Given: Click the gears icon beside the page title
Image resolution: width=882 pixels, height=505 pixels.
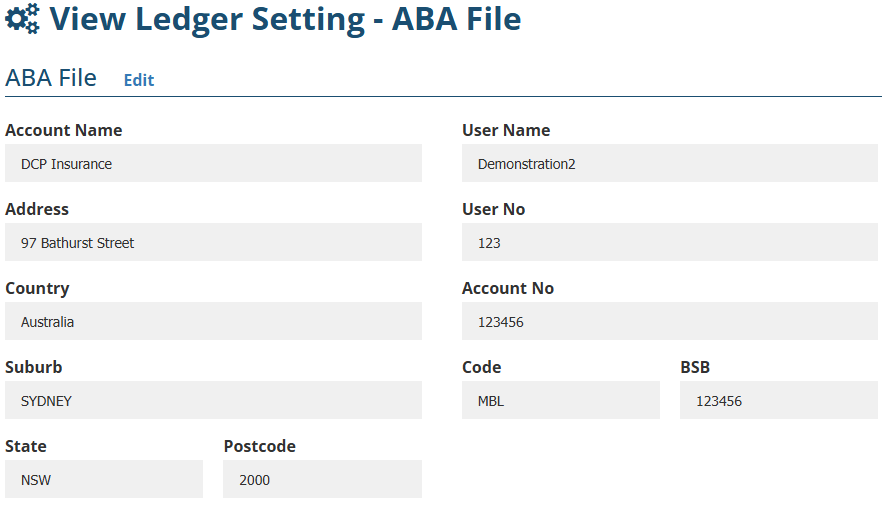Looking at the screenshot, I should [x=23, y=18].
